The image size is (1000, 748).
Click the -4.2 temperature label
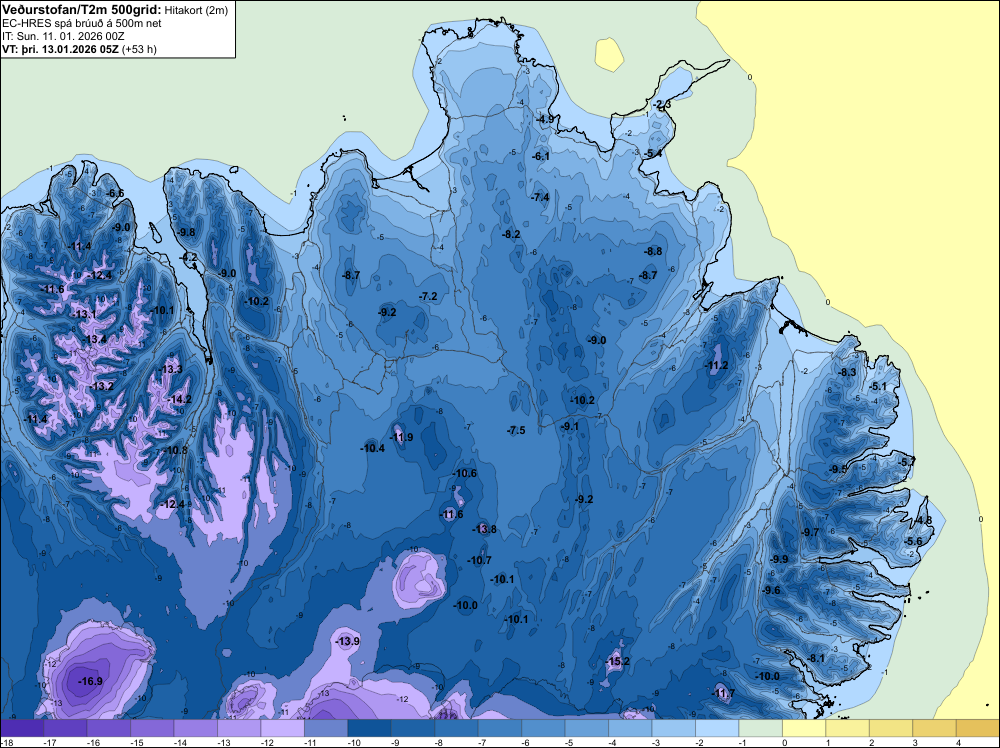189,258
